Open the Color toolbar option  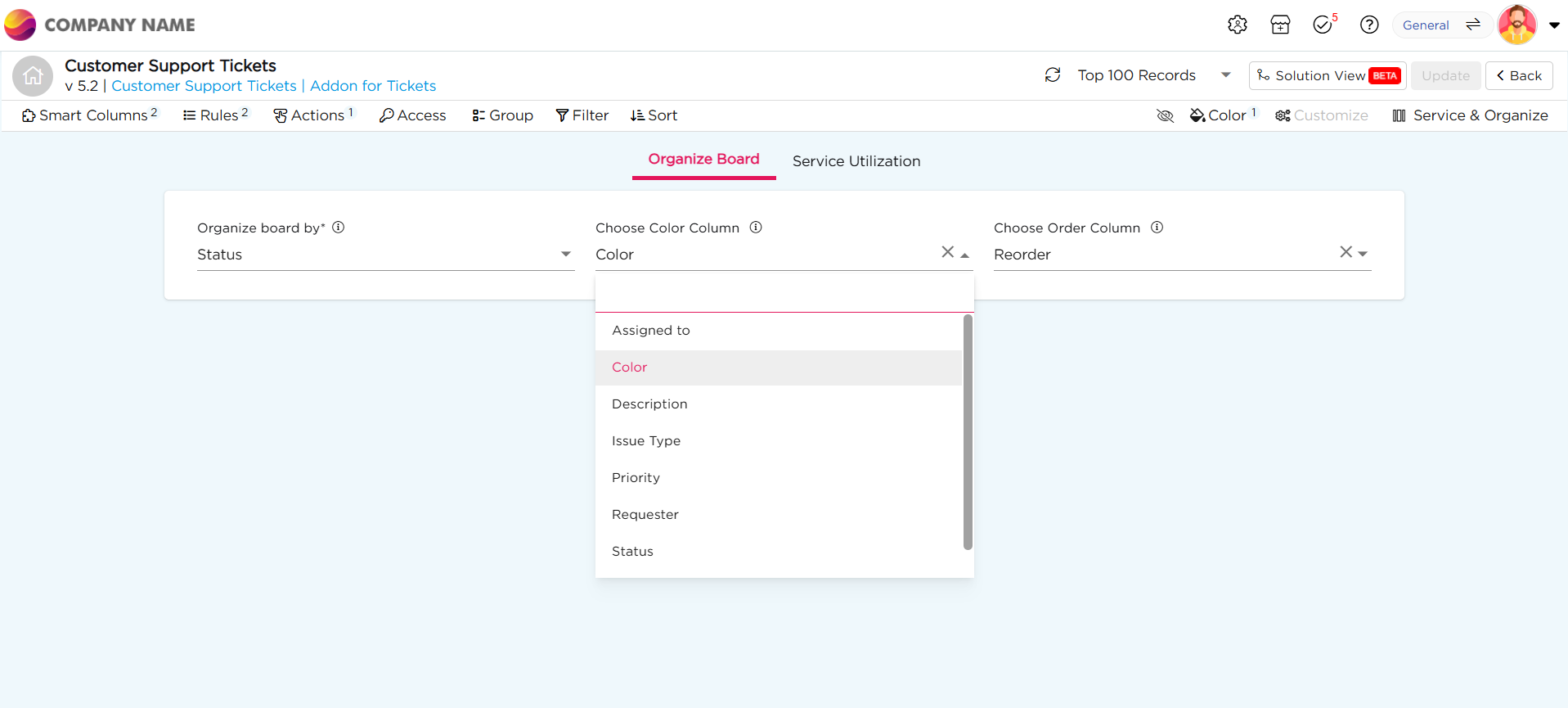(1222, 115)
